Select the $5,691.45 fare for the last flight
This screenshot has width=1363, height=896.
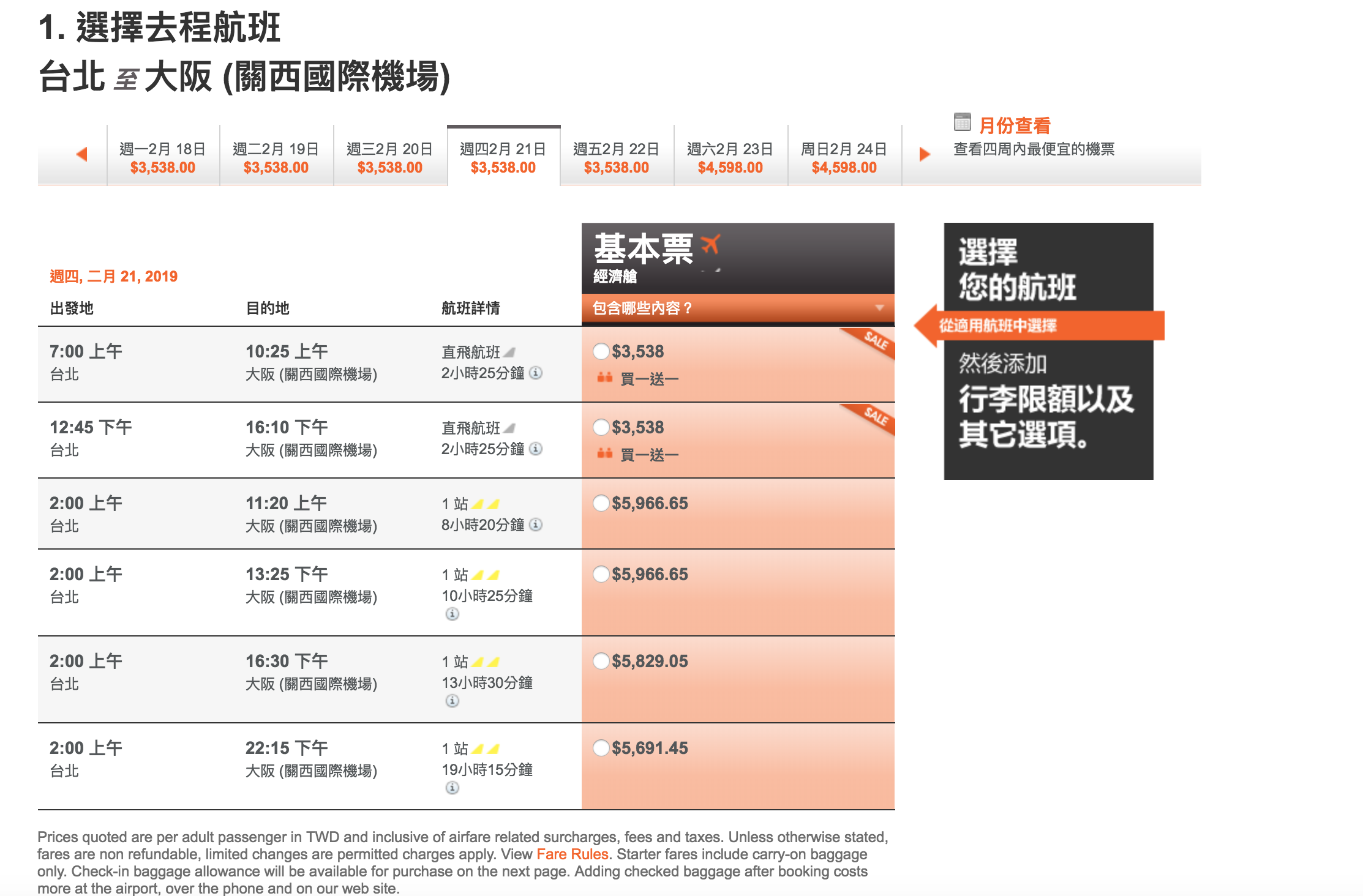601,748
